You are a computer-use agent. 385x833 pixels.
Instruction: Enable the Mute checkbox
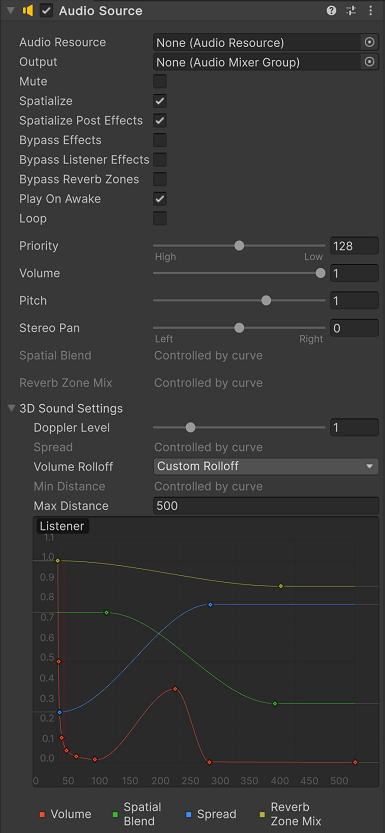160,81
